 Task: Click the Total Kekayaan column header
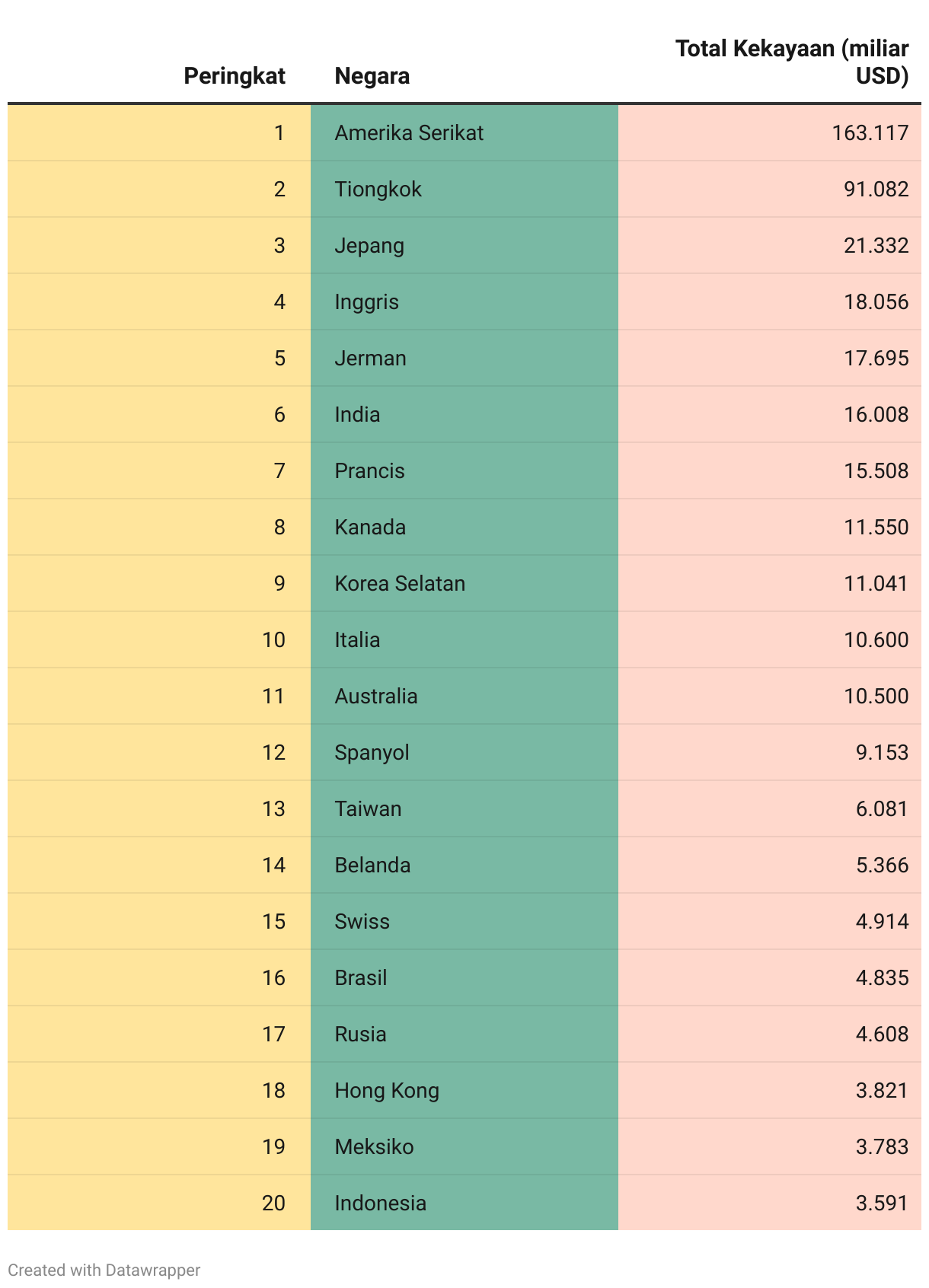pos(792,62)
